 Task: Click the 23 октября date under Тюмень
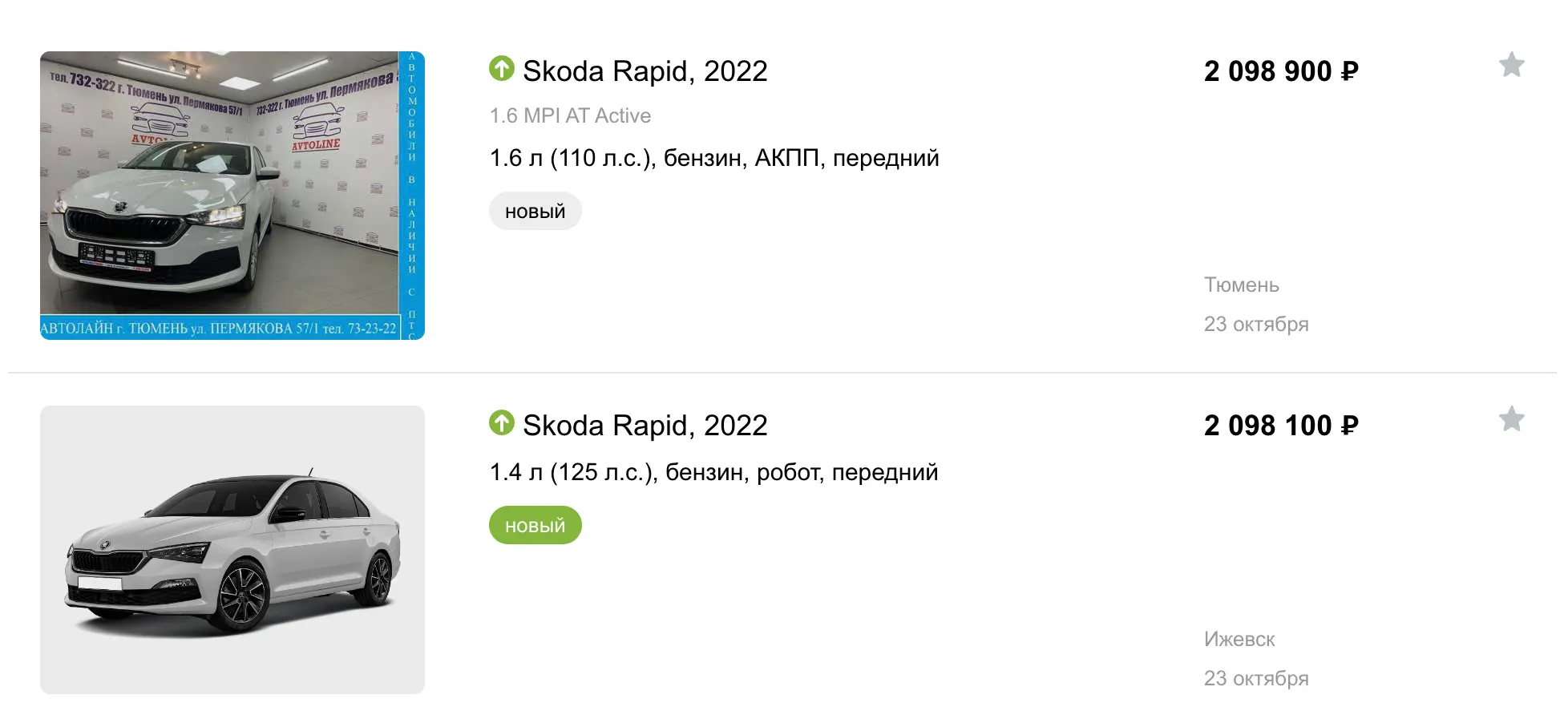tap(1255, 325)
